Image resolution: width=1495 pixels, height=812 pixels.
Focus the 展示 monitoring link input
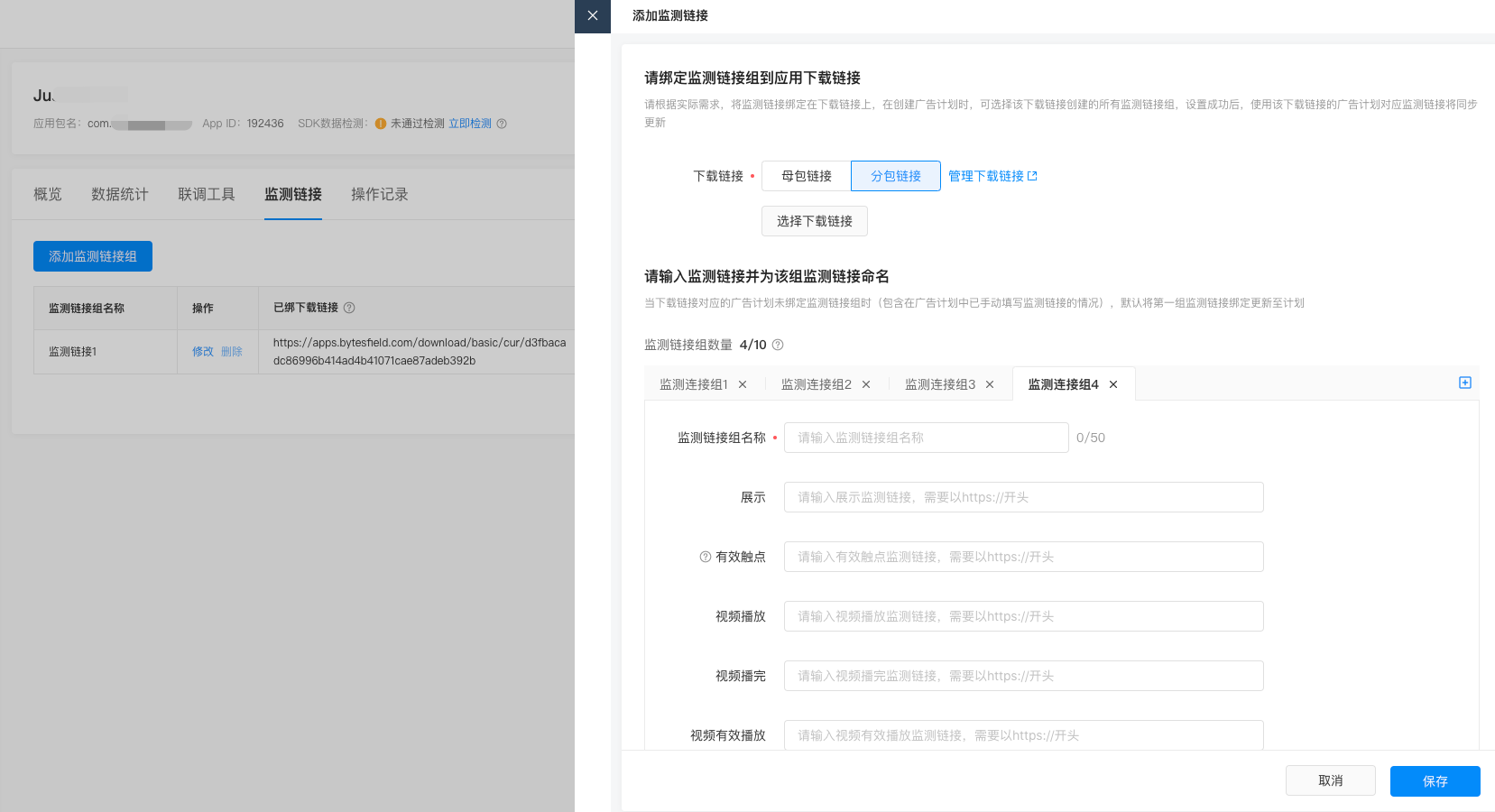[1024, 497]
